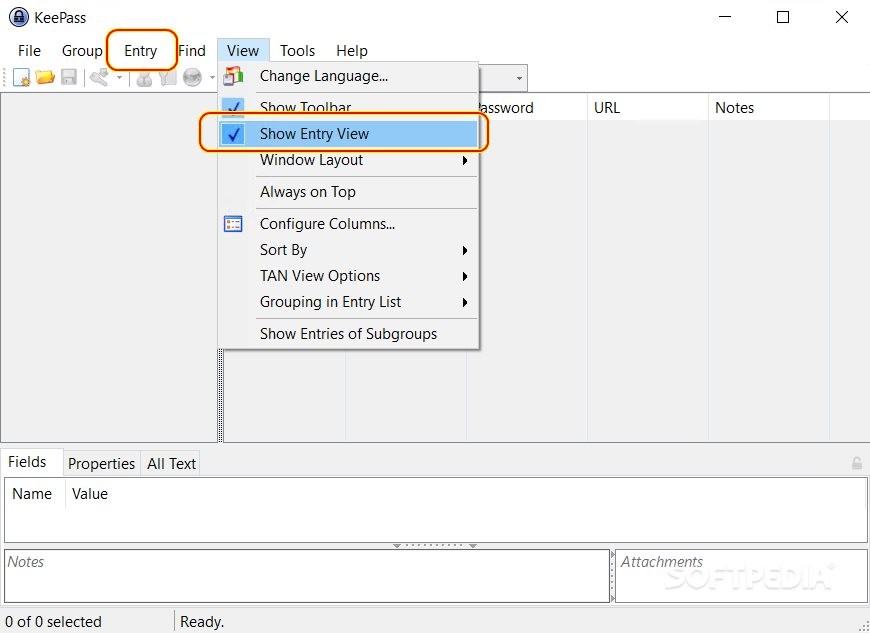This screenshot has height=633, width=870.
Task: Click the Open database folder icon
Action: point(45,77)
